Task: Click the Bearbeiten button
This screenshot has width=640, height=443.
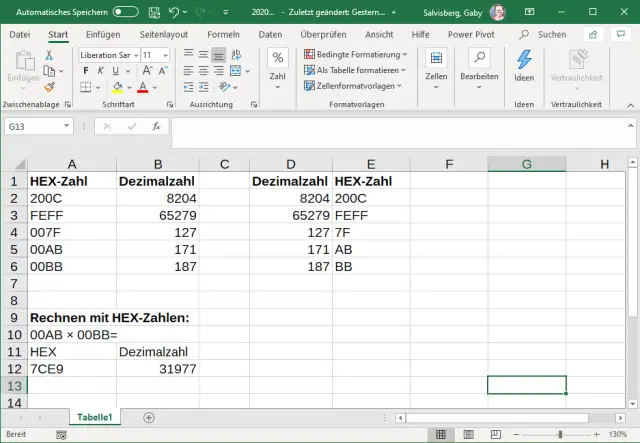Action: click(479, 66)
